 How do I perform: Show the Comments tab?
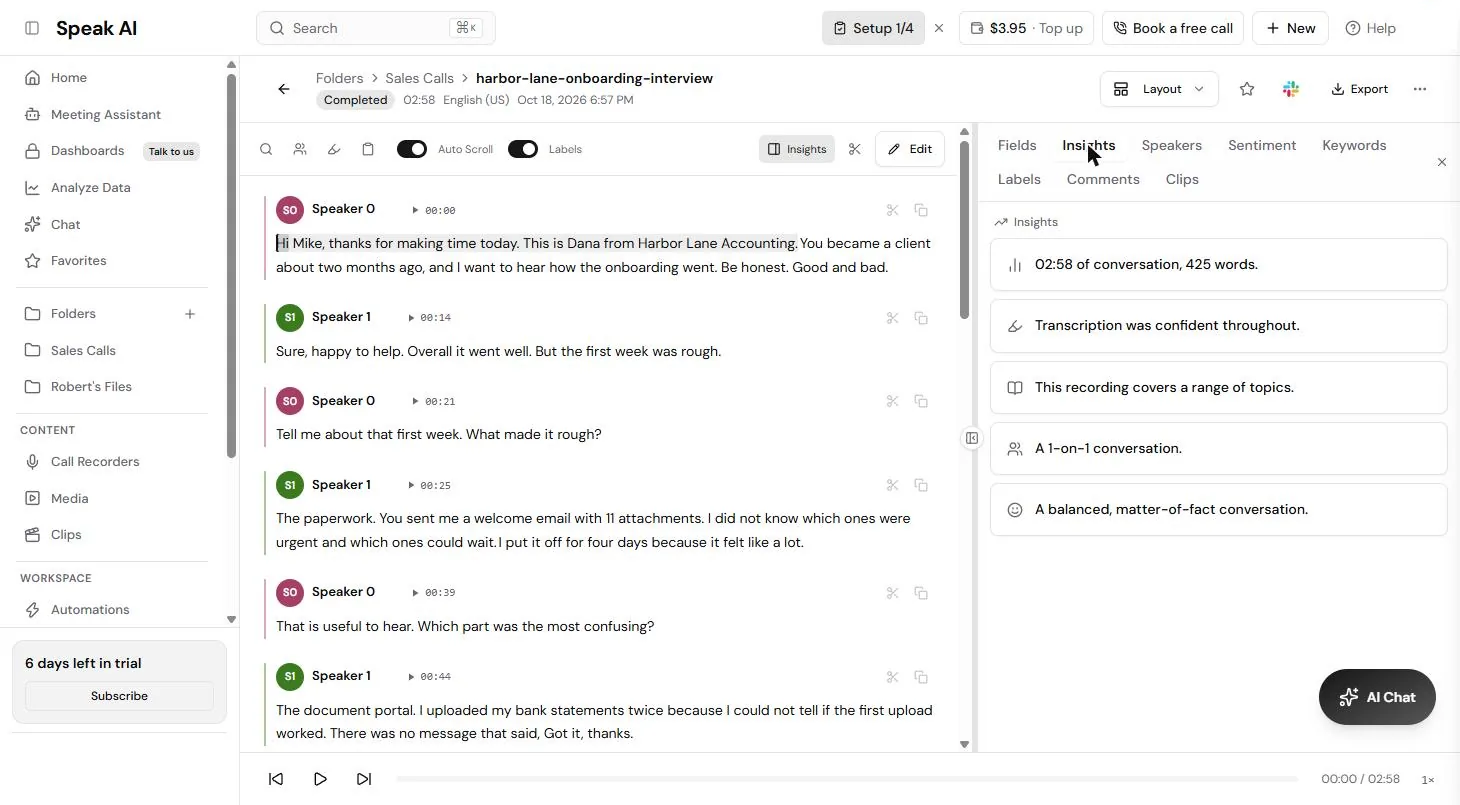coord(1103,179)
